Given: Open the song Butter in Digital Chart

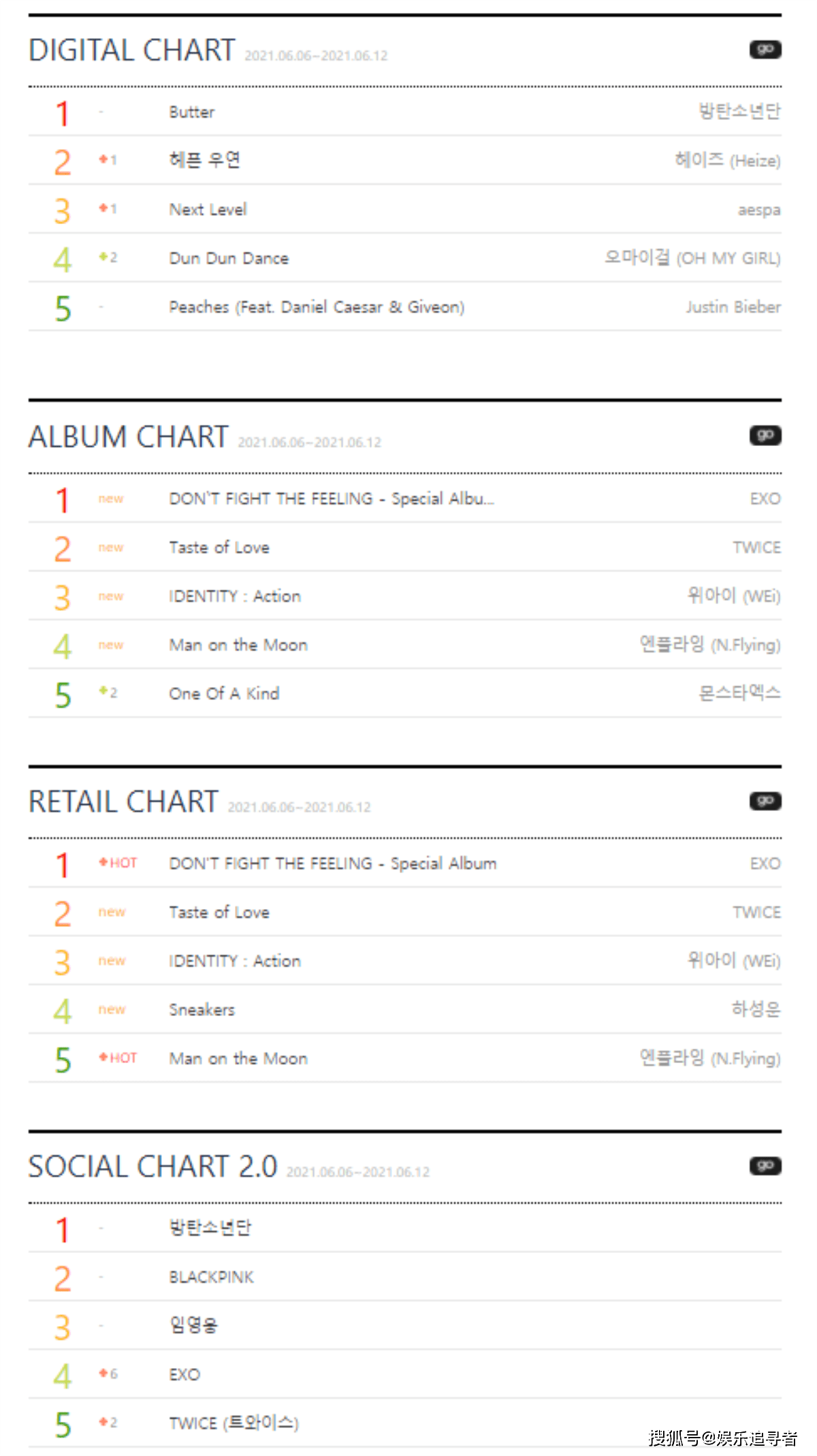Looking at the screenshot, I should coord(192,112).
